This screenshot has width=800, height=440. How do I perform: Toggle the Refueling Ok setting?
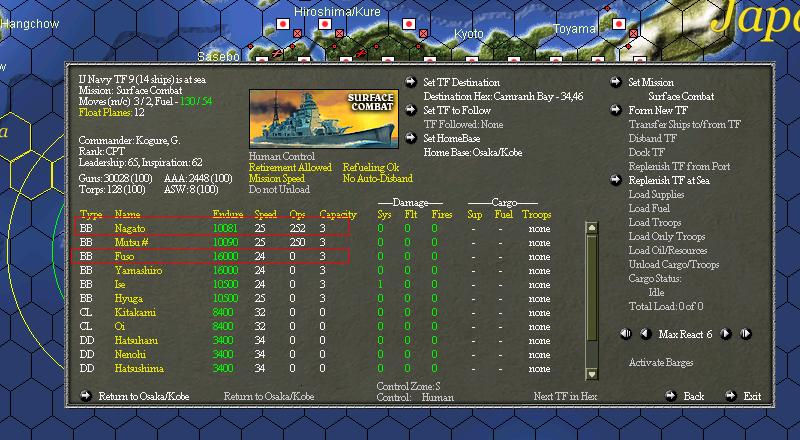(x=371, y=167)
